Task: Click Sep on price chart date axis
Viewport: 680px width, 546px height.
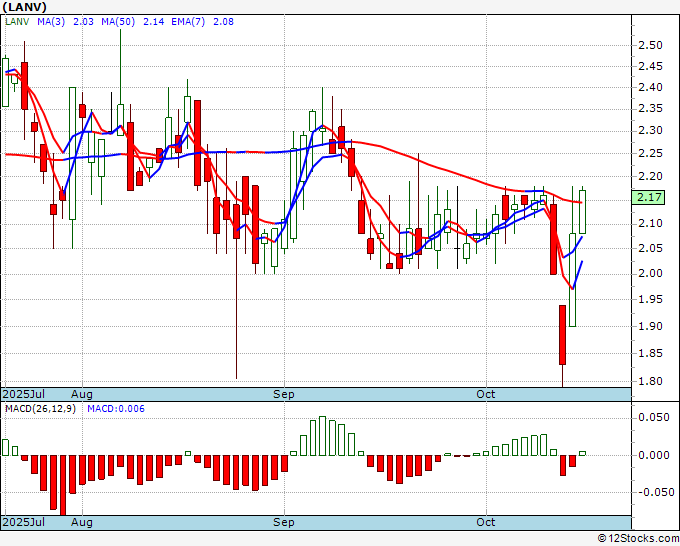Action: [284, 394]
